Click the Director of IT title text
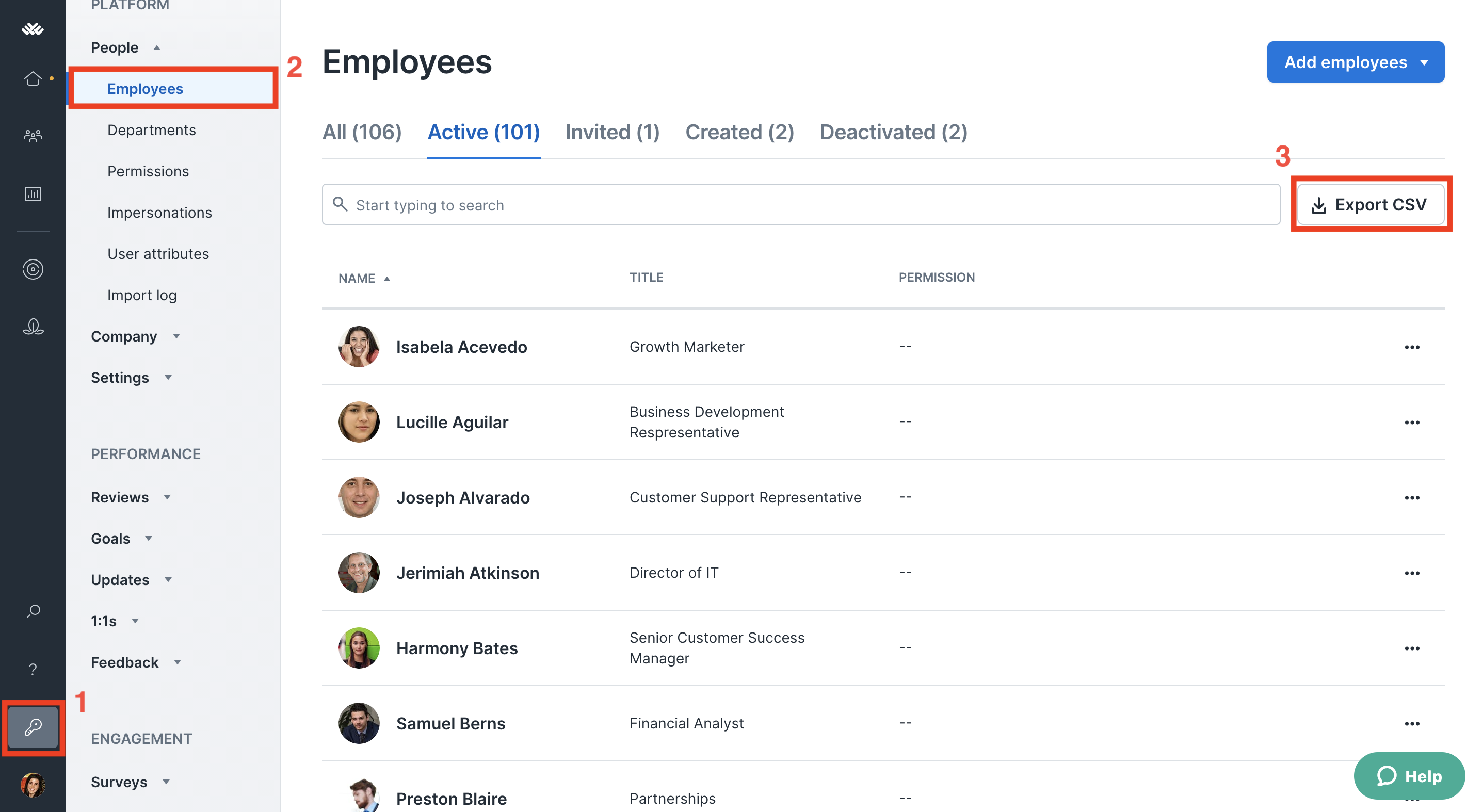The height and width of the screenshot is (812, 1483). point(673,573)
